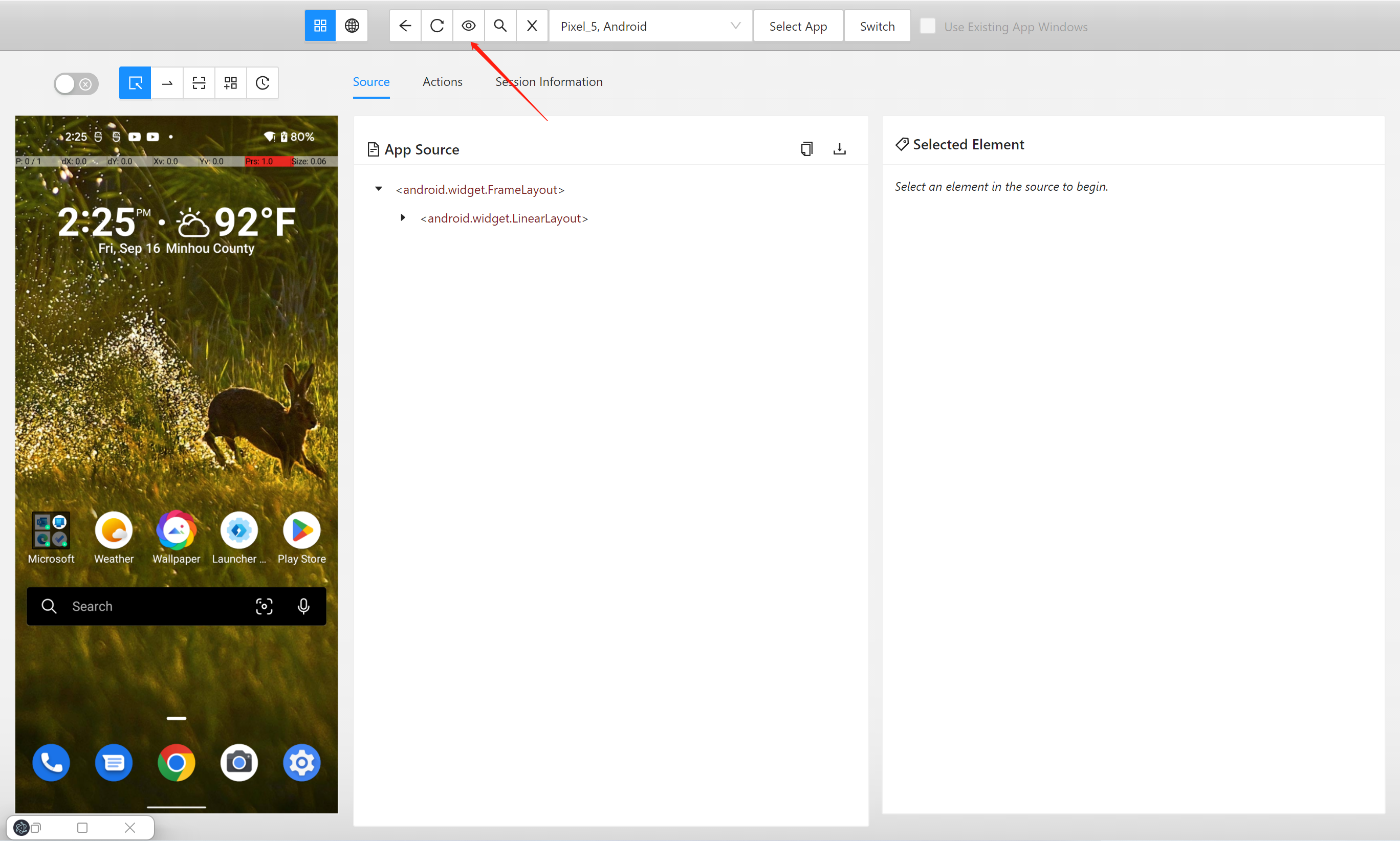Switch to web/hybrid app mode globe icon

coord(352,26)
